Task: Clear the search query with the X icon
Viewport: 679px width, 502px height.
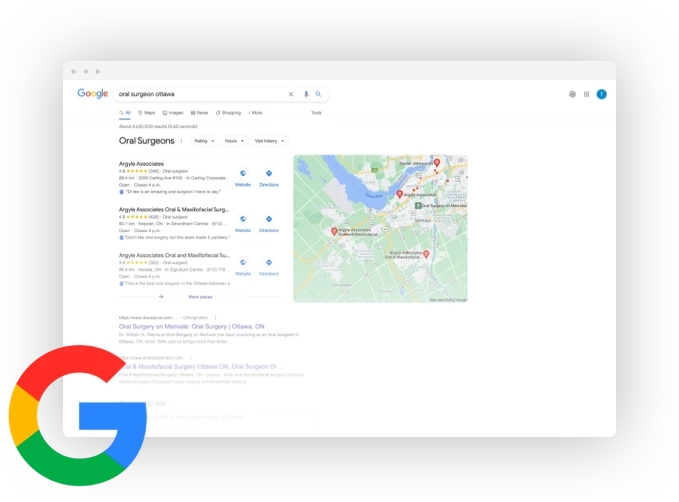Action: tap(291, 94)
